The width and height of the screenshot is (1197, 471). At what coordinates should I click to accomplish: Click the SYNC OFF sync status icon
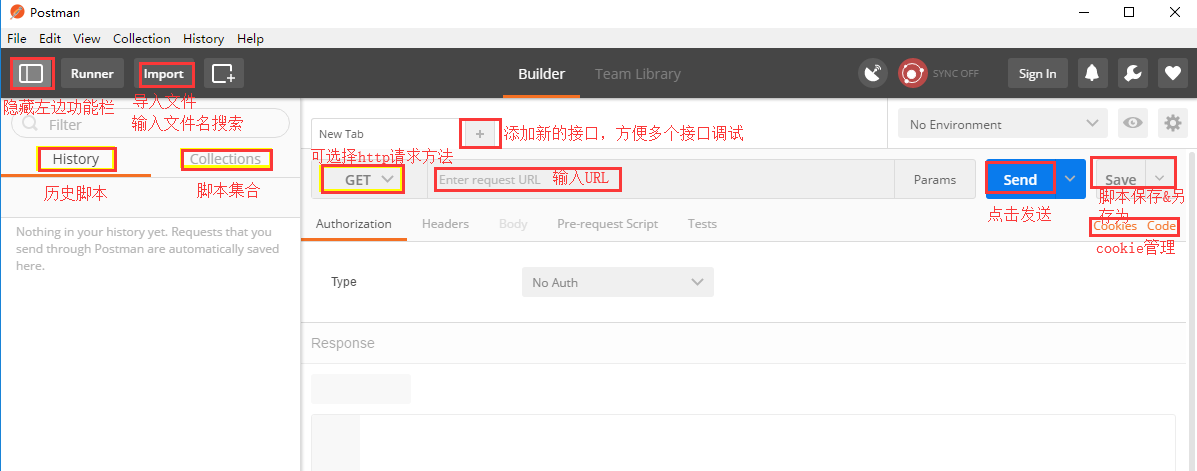coord(911,73)
